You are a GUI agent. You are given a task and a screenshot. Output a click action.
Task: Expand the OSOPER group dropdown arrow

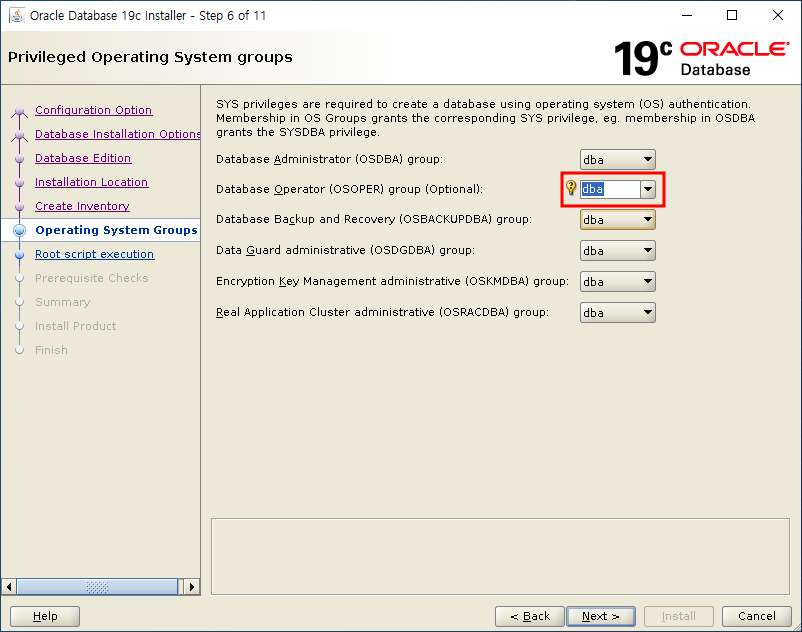point(648,189)
